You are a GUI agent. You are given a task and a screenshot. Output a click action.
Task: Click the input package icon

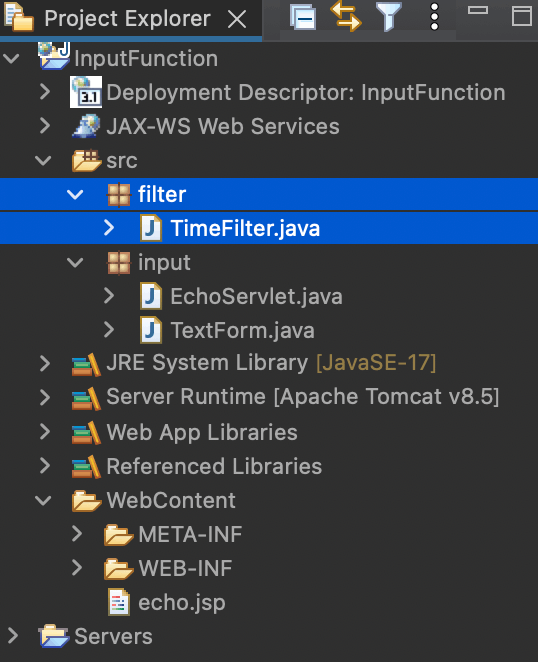coord(119,263)
